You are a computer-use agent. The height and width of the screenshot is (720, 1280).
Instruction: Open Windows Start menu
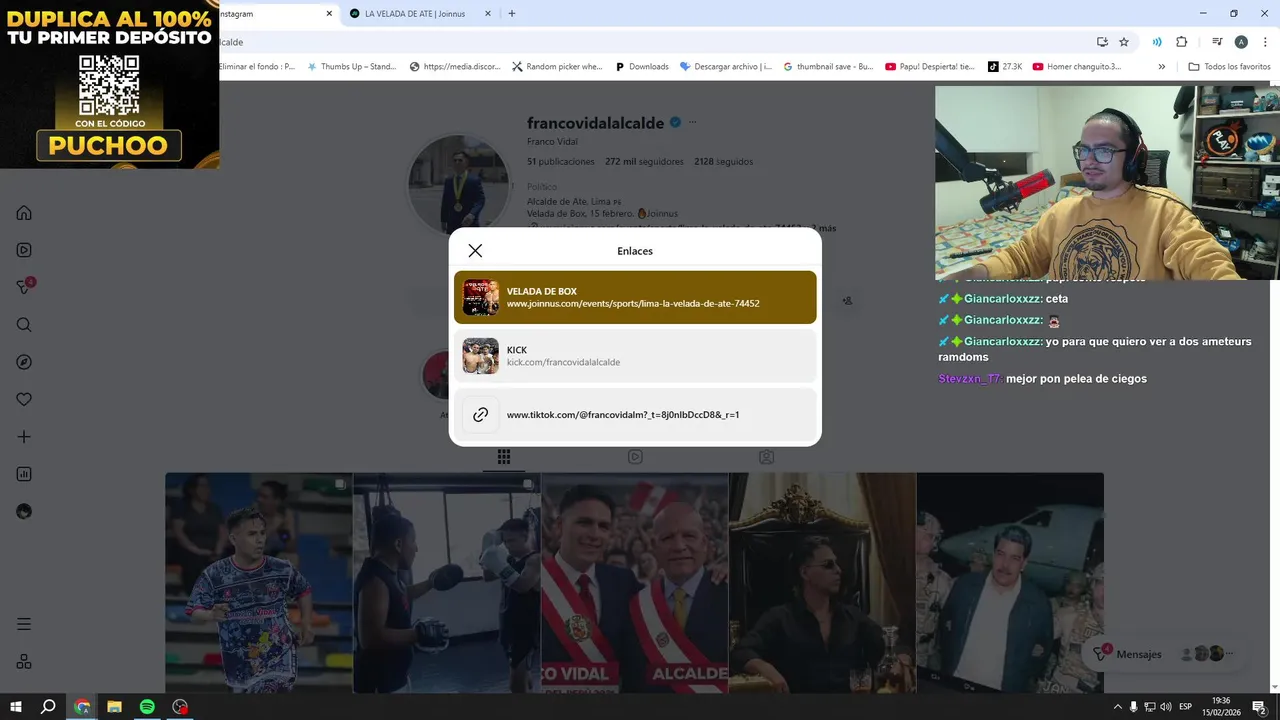(16, 706)
